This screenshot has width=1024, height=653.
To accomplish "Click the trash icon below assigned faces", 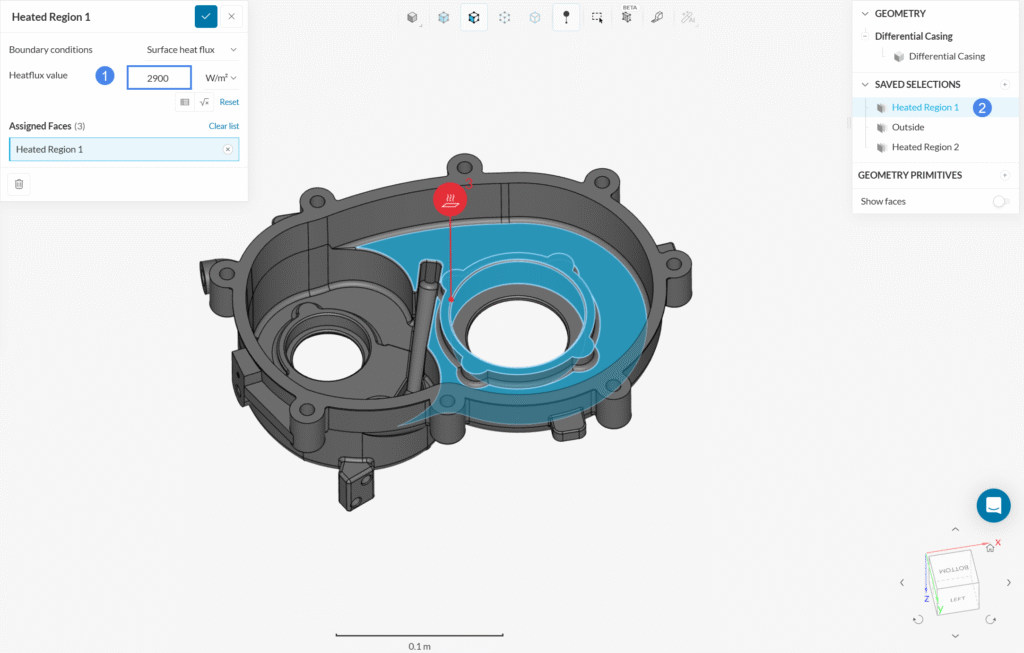I will coord(18,184).
